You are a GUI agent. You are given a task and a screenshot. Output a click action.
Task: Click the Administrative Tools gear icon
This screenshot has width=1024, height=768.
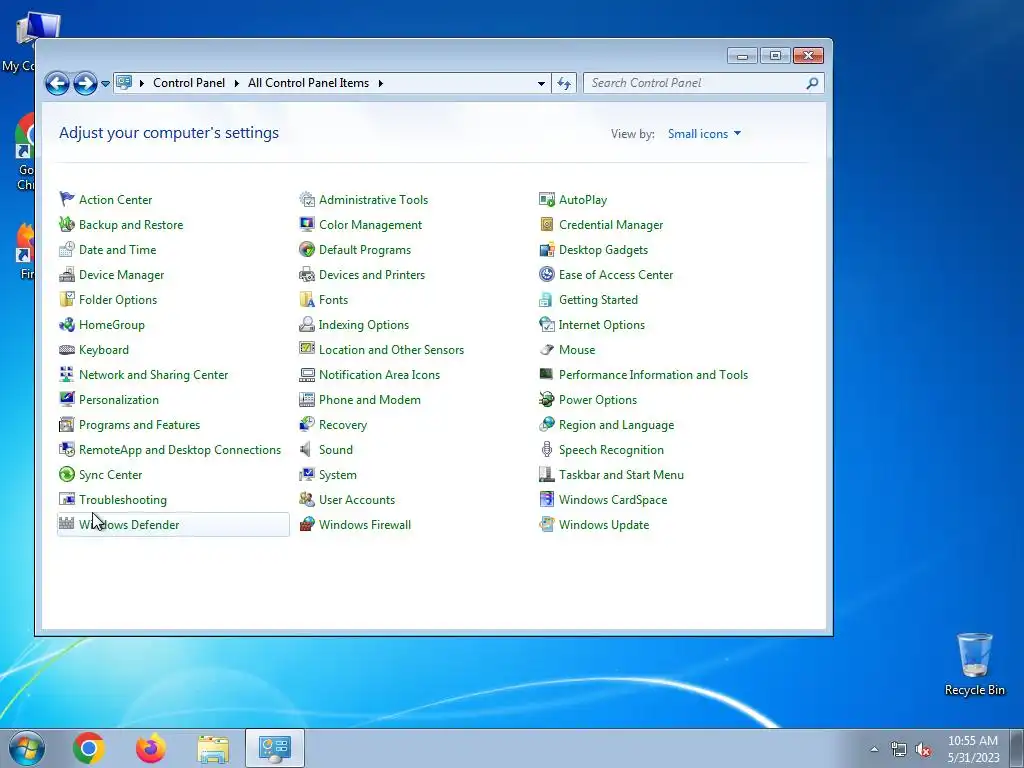pyautogui.click(x=307, y=199)
